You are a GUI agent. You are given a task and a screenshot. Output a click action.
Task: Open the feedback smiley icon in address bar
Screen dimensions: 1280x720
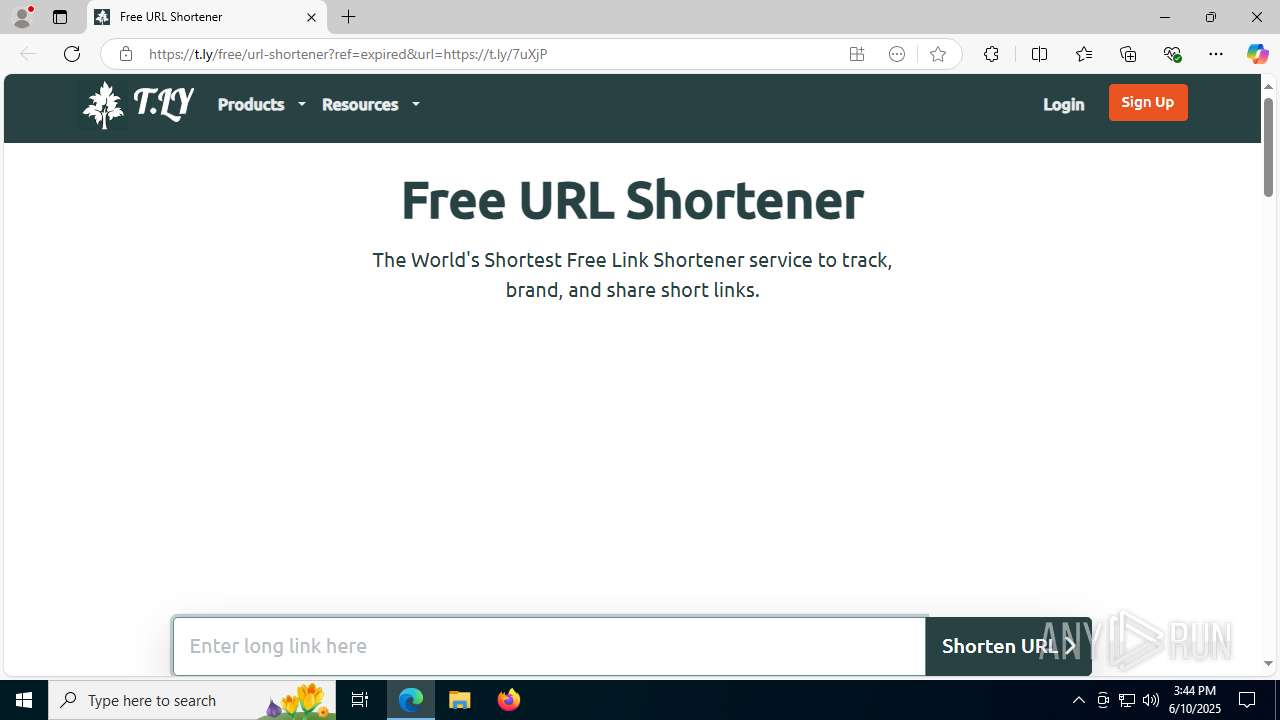[897, 54]
